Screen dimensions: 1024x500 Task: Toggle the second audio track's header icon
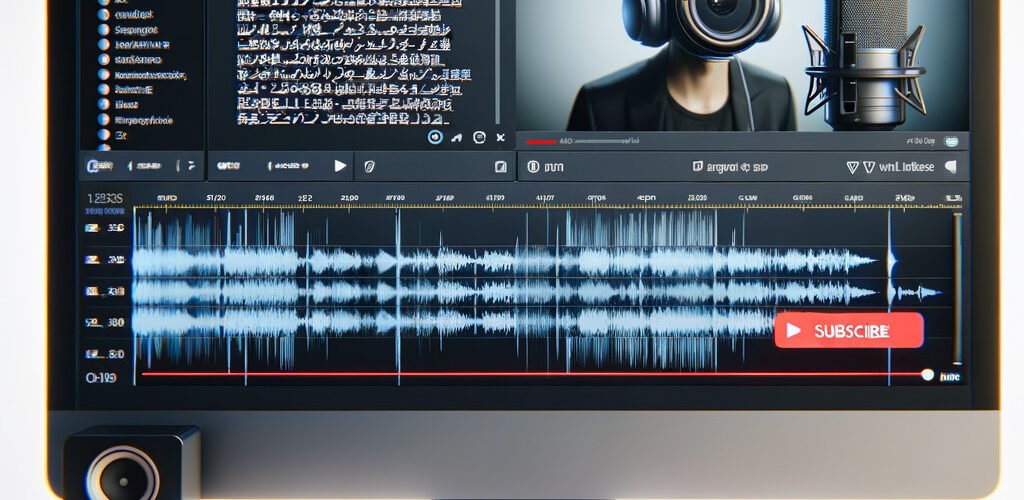tap(91, 260)
